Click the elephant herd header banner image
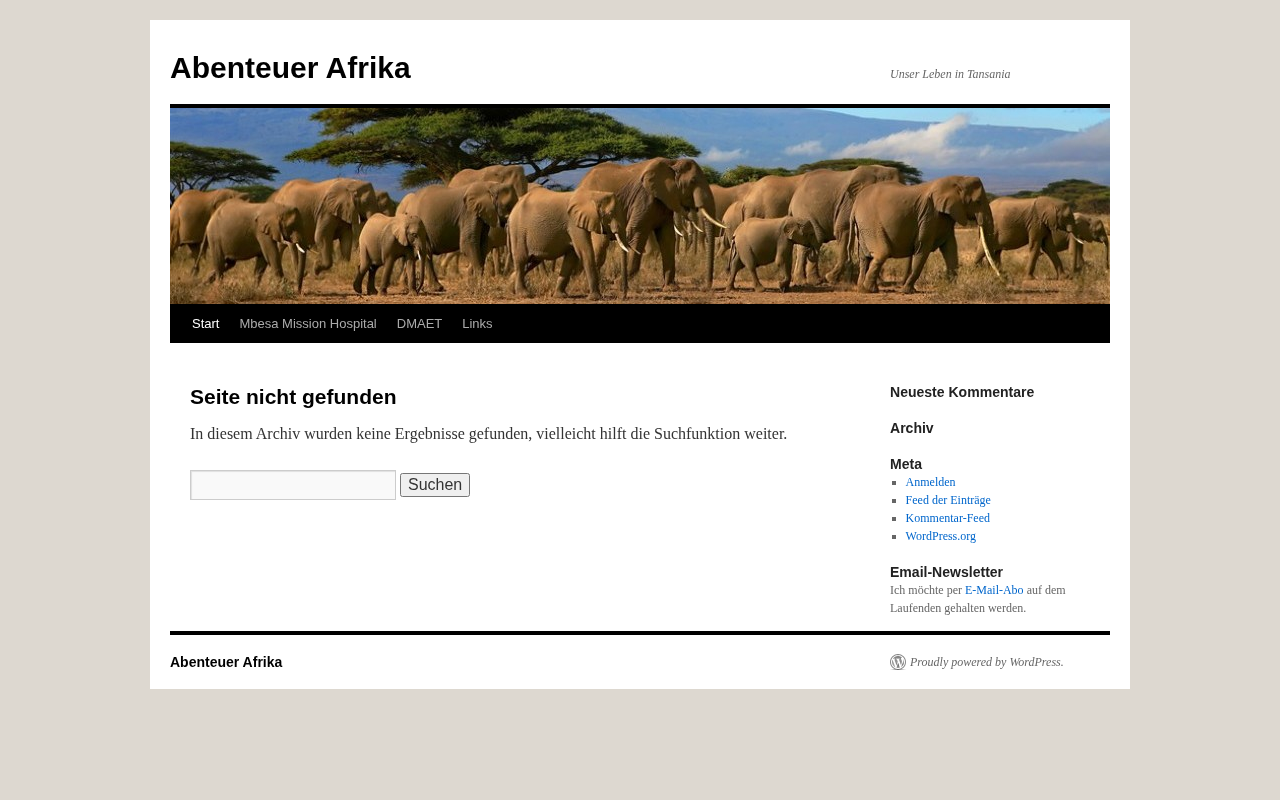 [640, 206]
